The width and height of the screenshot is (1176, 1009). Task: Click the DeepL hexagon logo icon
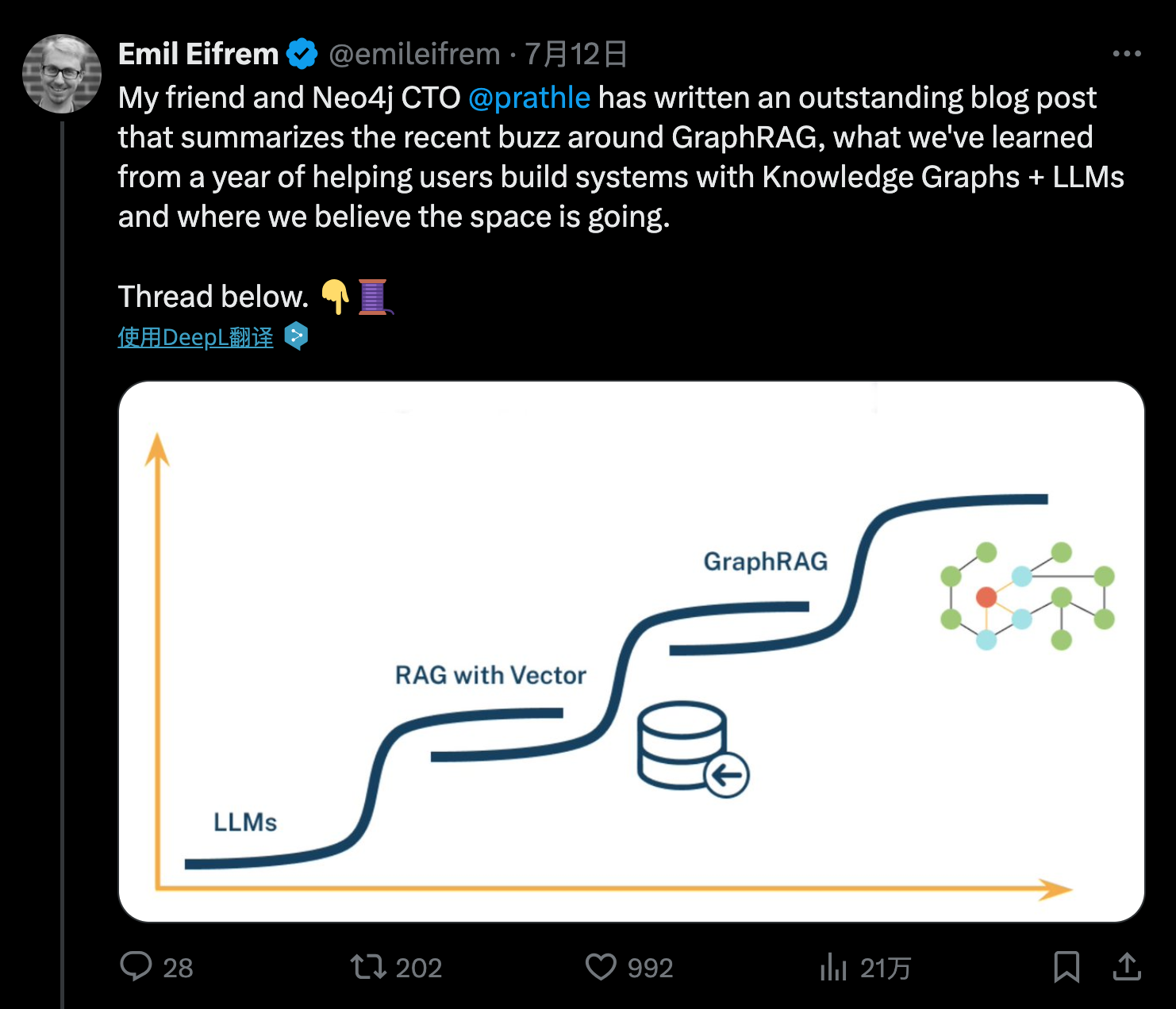pyautogui.click(x=296, y=336)
